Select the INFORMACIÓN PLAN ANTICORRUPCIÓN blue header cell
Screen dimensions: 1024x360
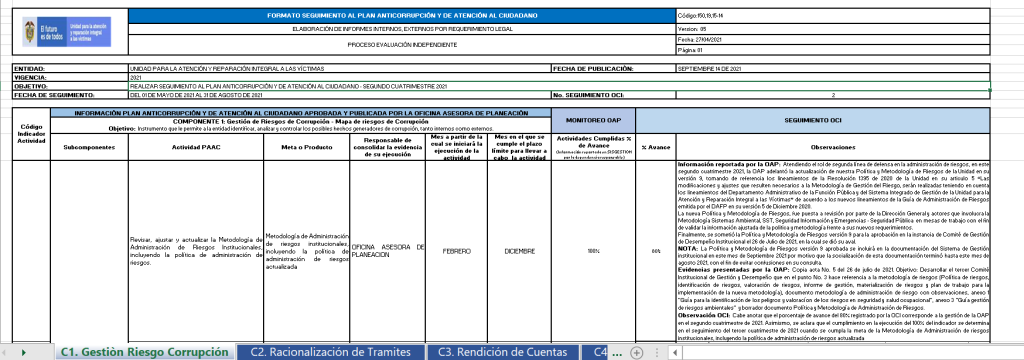pyautogui.click(x=301, y=113)
